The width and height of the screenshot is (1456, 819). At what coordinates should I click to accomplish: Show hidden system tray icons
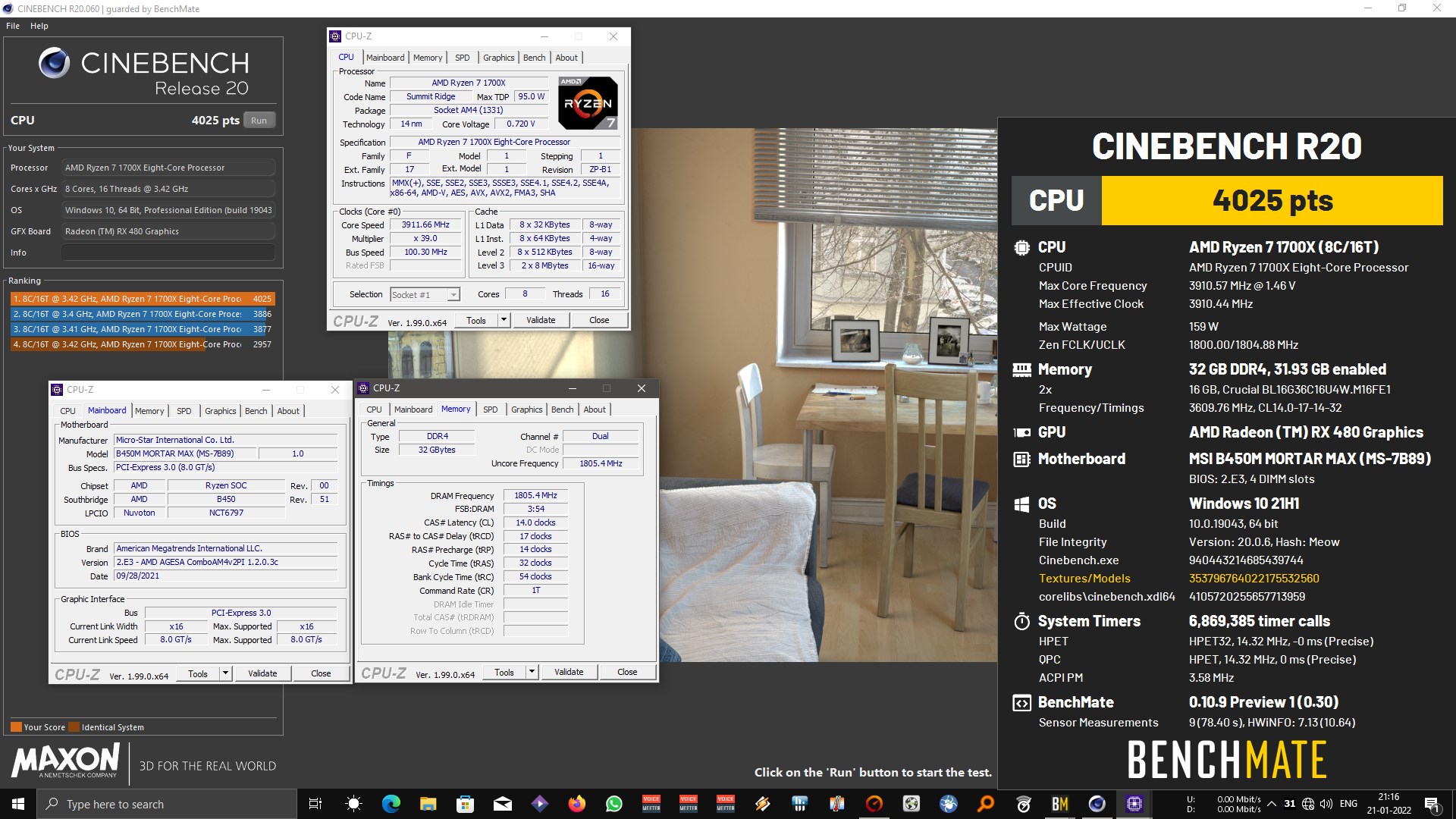(1271, 804)
